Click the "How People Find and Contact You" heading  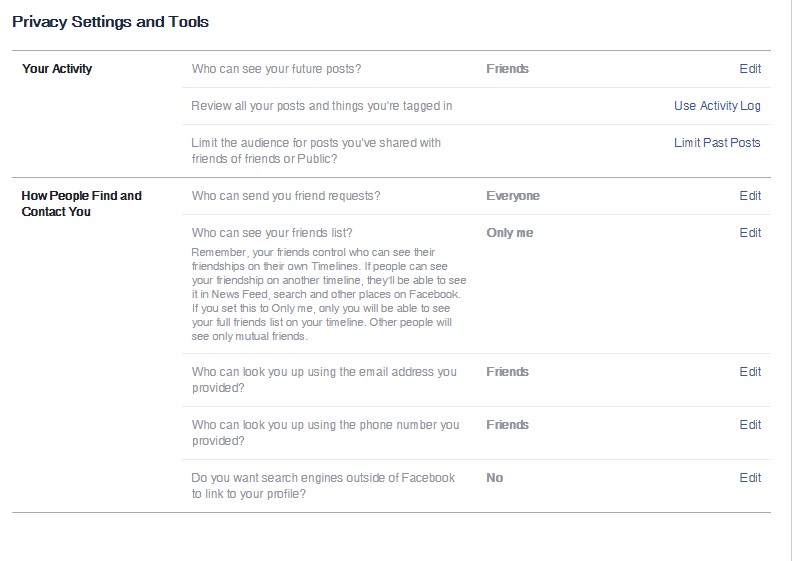(81, 203)
